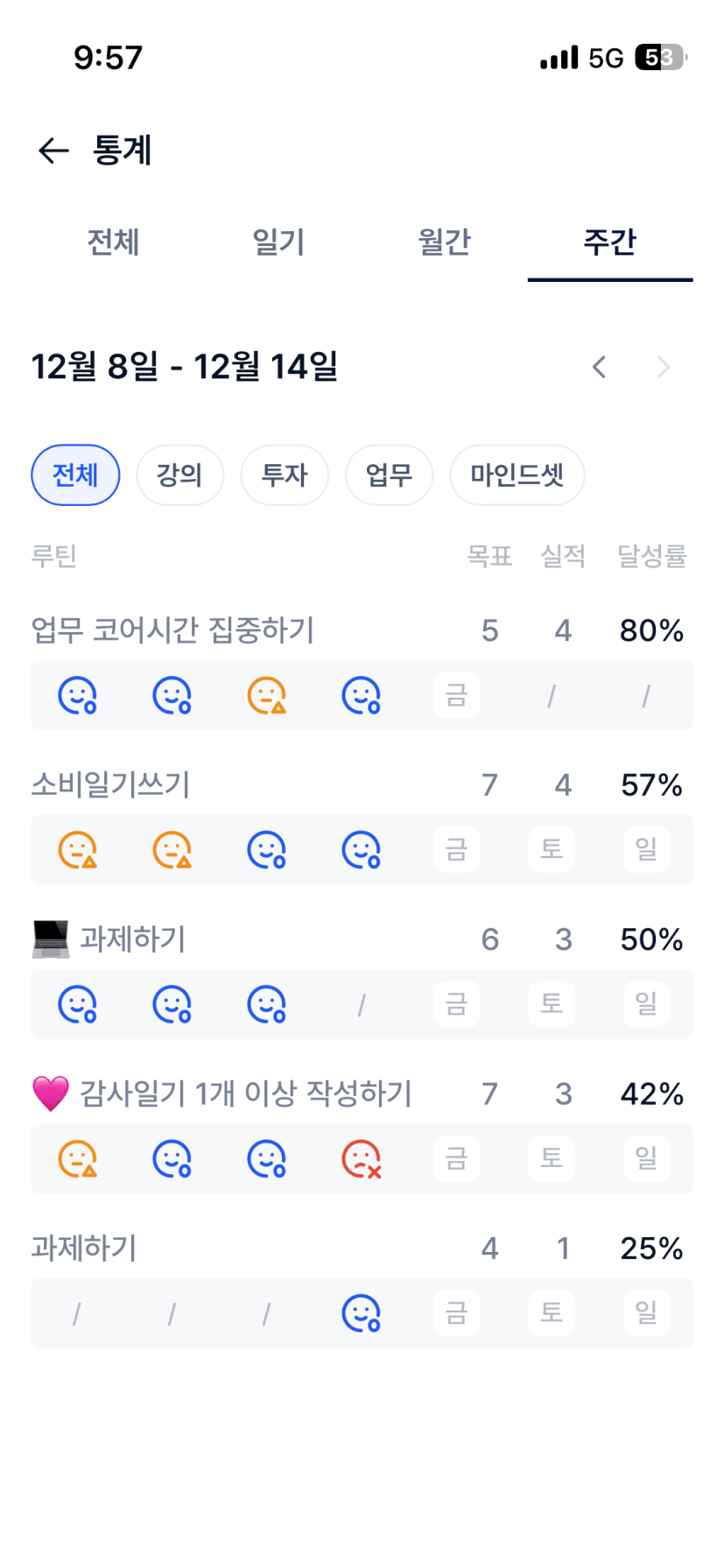
Task: Filter routines by 업무 chip
Action: coord(389,475)
